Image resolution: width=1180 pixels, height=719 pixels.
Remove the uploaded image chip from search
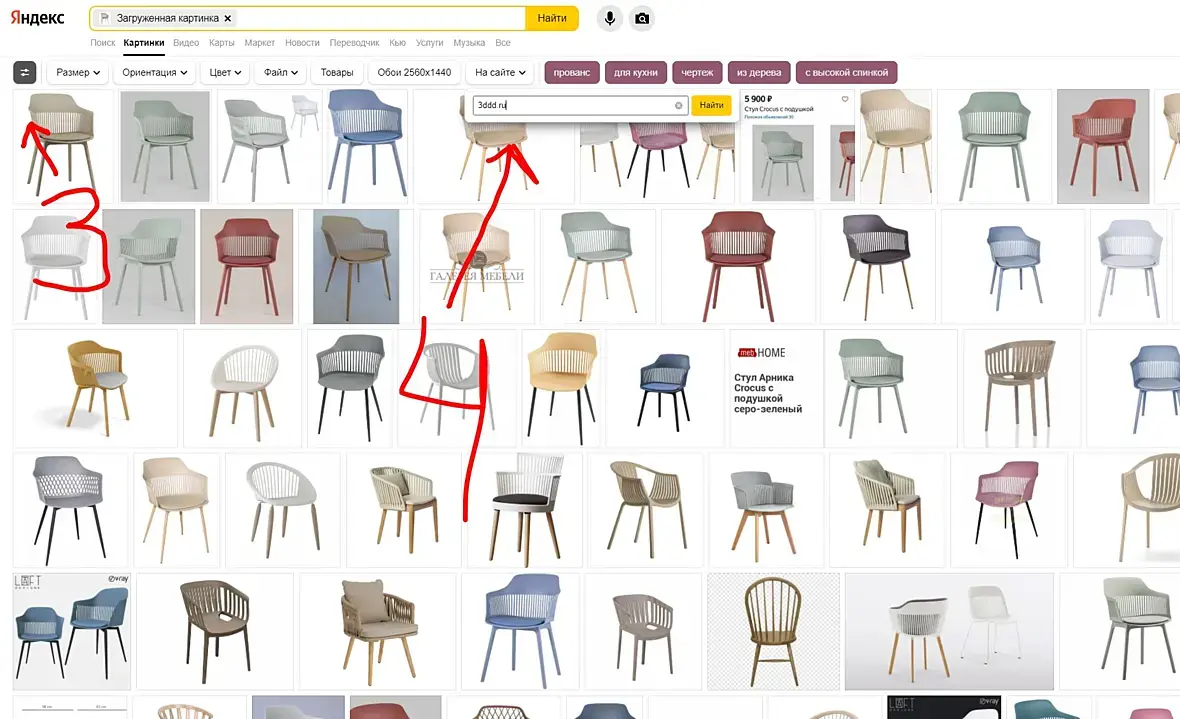coord(227,18)
